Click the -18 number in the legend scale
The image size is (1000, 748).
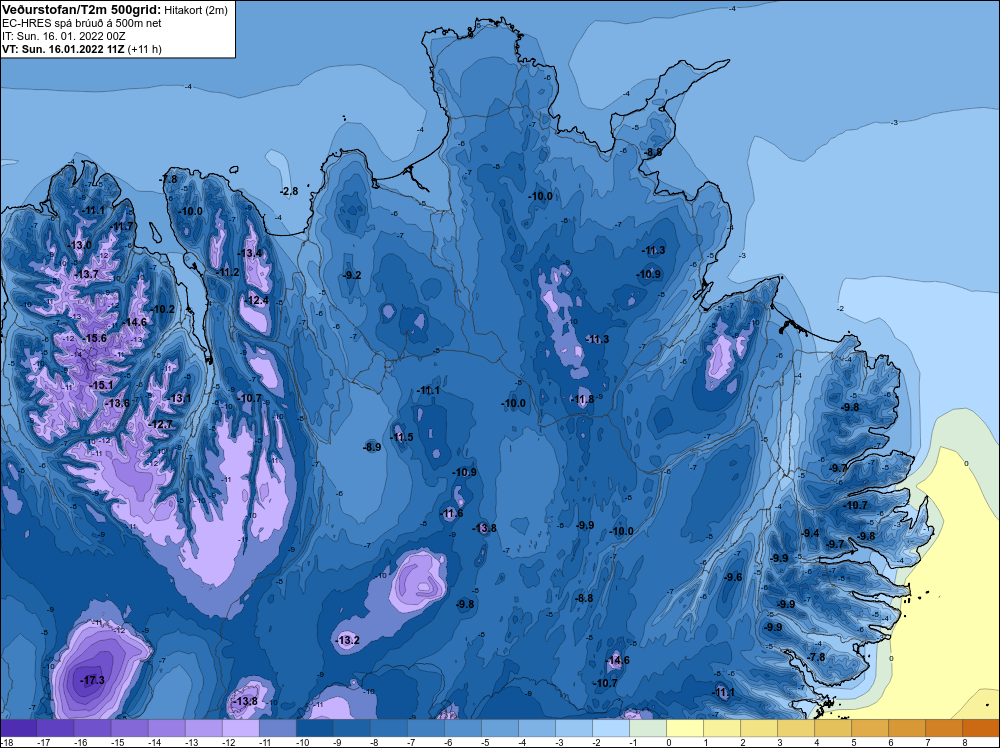click(x=7, y=742)
